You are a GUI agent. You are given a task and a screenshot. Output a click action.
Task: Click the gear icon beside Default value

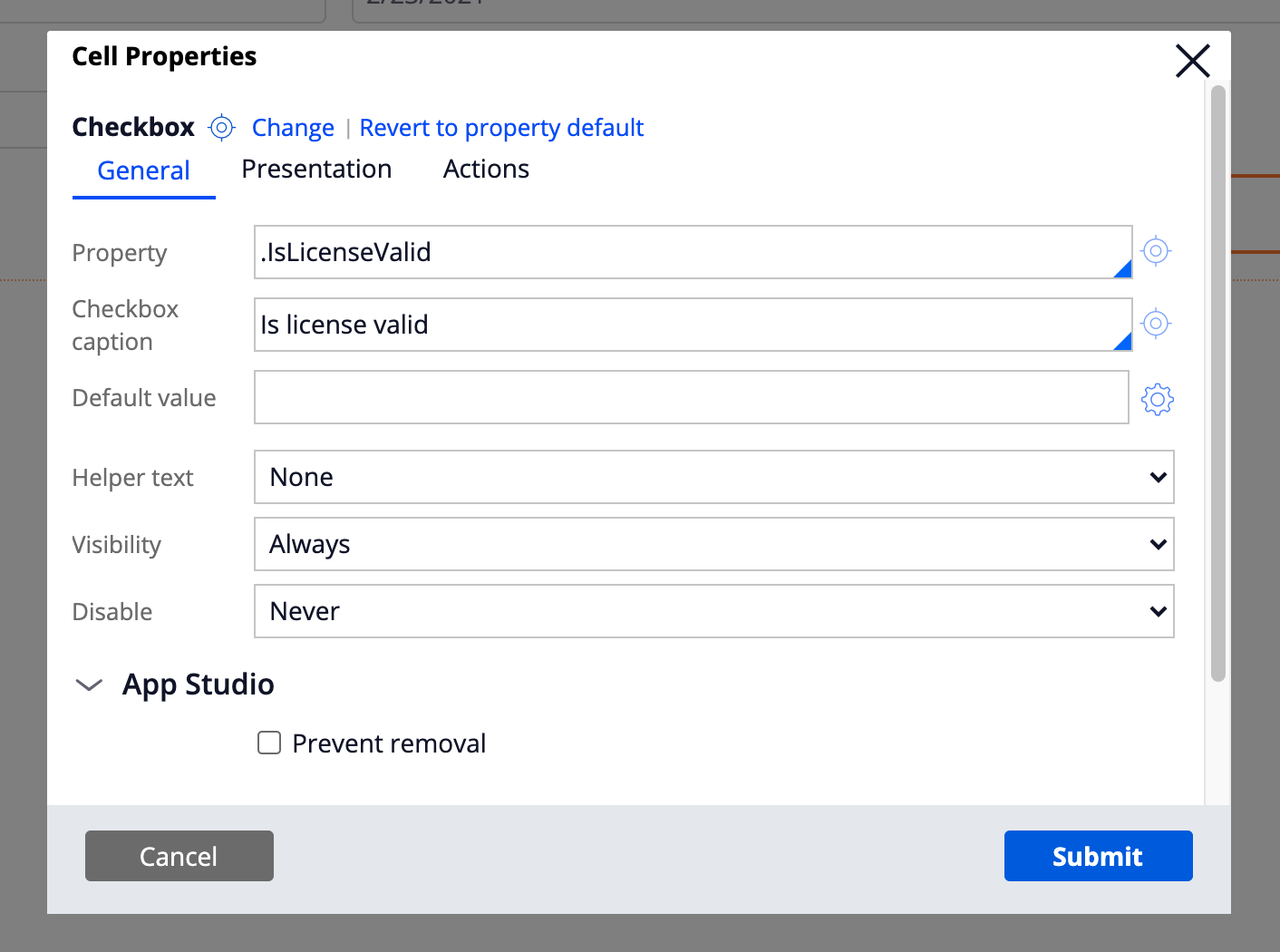click(x=1157, y=399)
